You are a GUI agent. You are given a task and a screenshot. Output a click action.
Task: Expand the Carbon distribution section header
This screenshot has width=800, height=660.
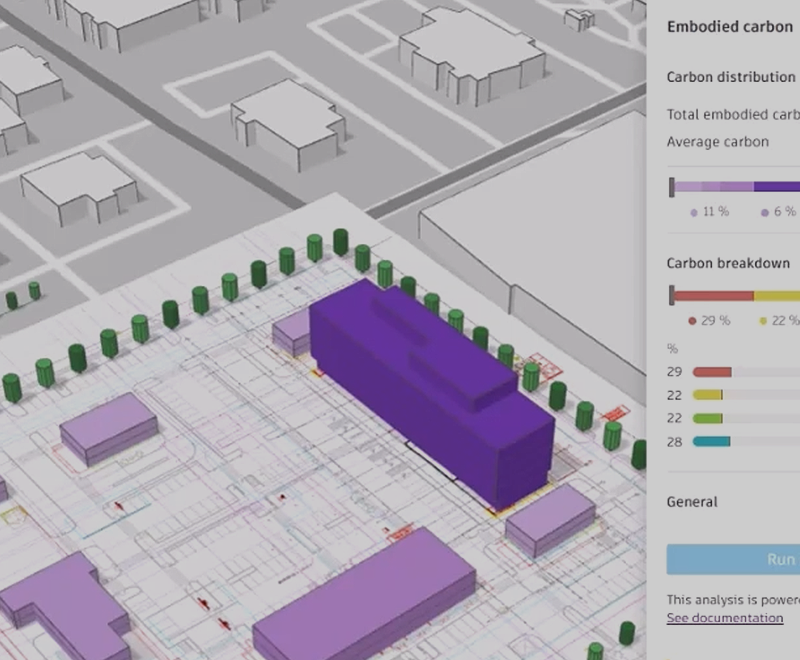click(x=730, y=77)
